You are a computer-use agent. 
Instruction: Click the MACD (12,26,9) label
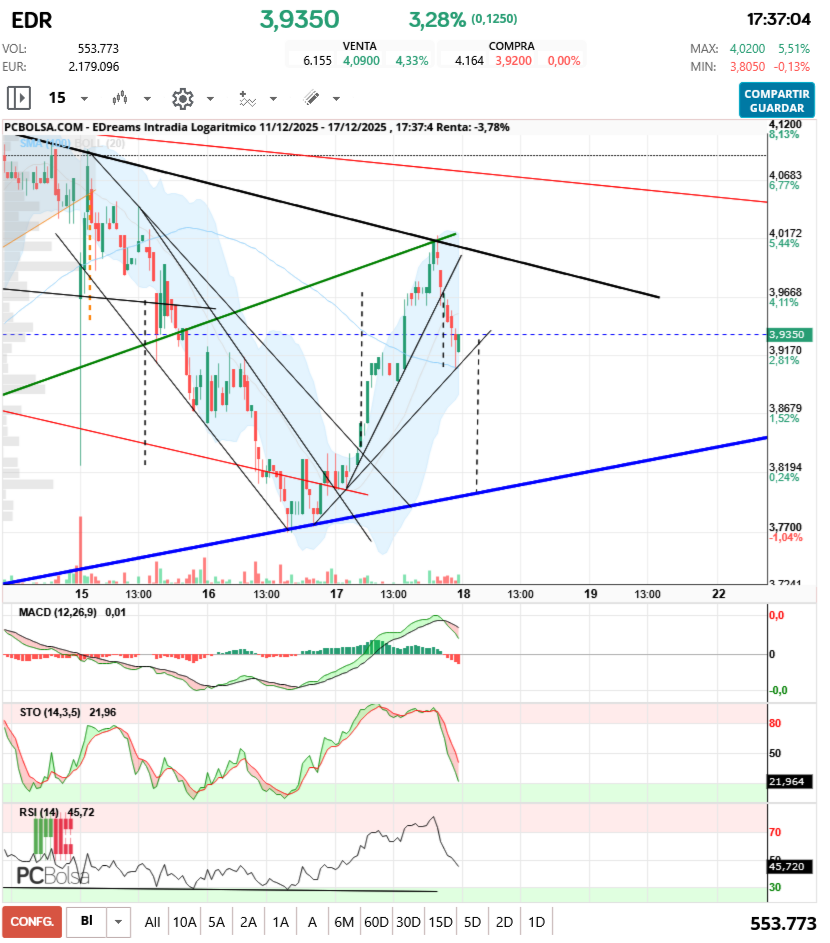click(x=58, y=612)
